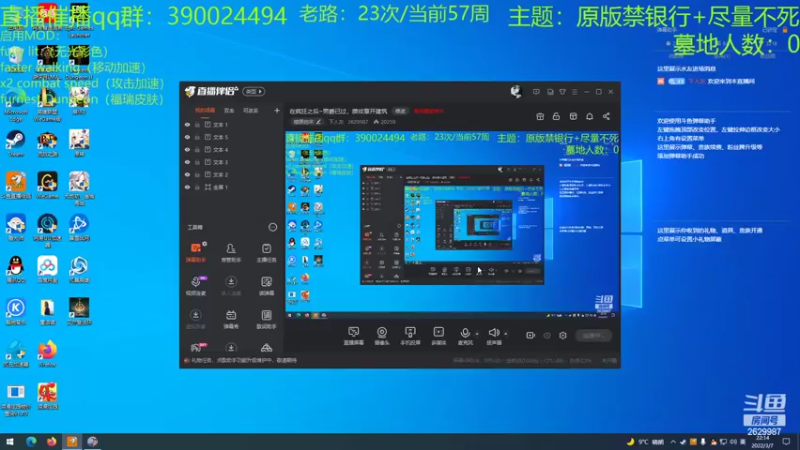800x450 pixels.
Task: Add a screen capture source from bottom bar
Action: pyautogui.click(x=353, y=336)
